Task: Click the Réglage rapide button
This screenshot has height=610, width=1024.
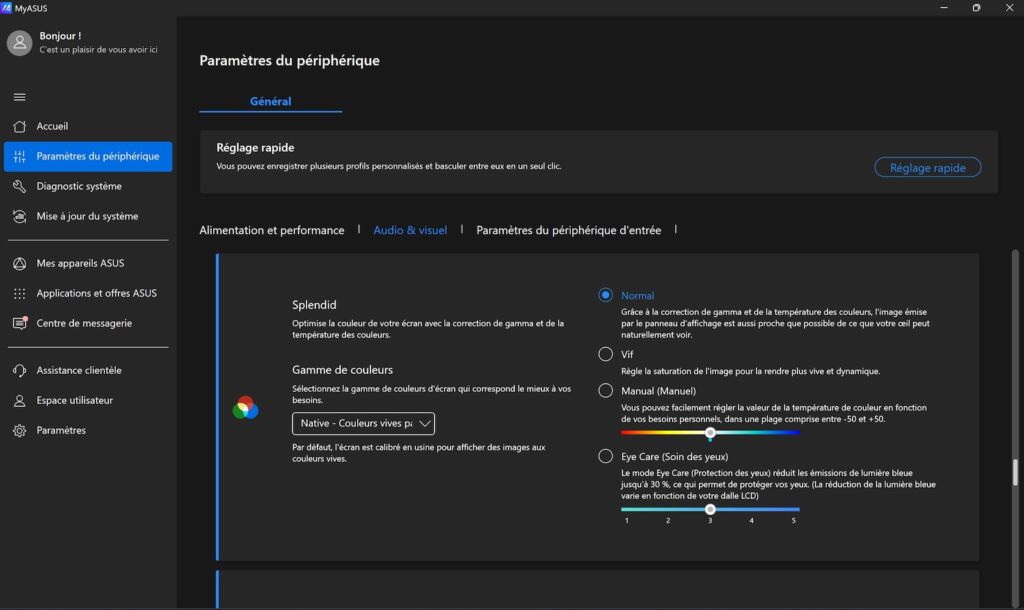Action: click(927, 168)
